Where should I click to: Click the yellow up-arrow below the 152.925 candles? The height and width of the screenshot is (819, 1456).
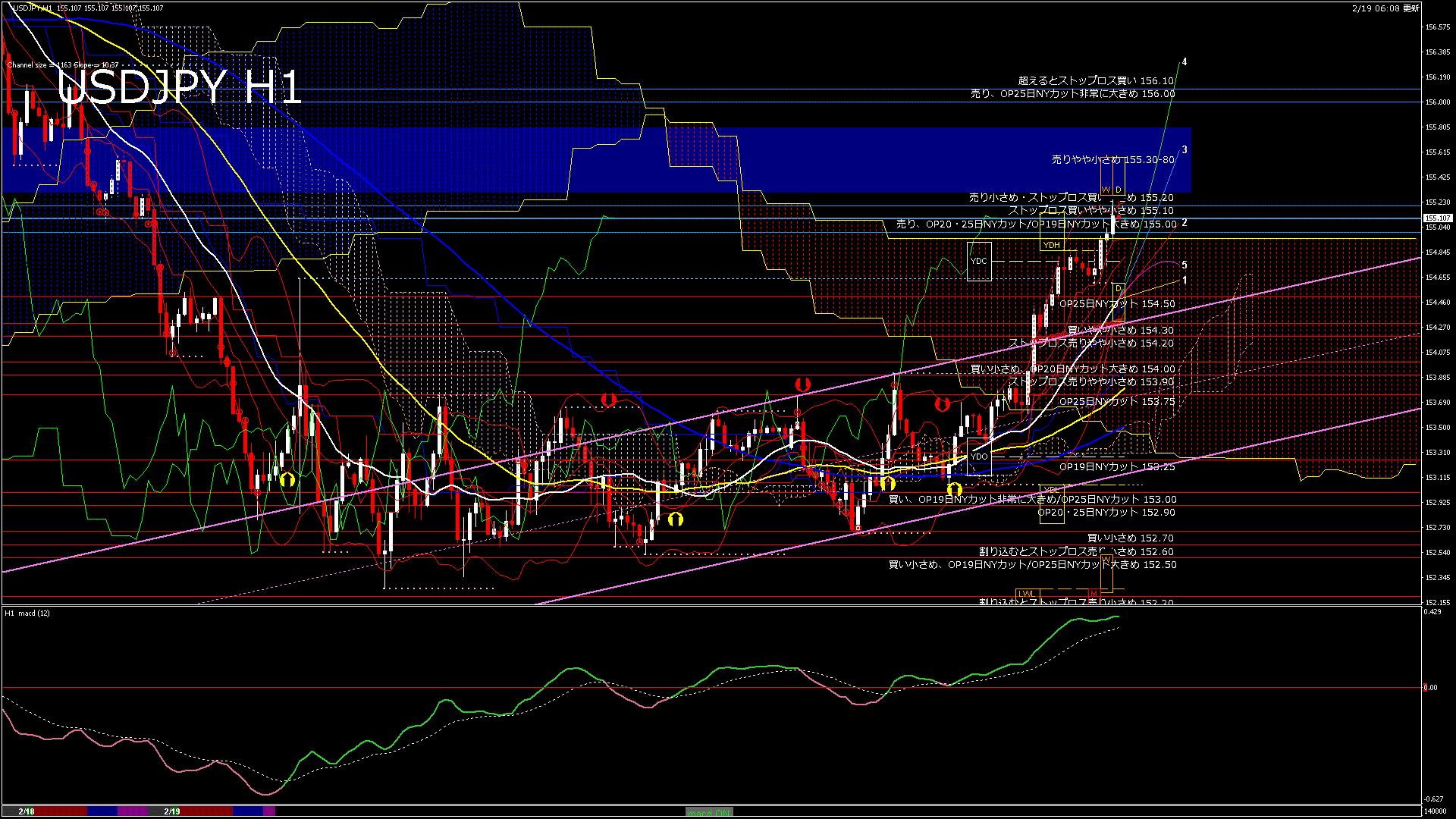click(x=675, y=519)
